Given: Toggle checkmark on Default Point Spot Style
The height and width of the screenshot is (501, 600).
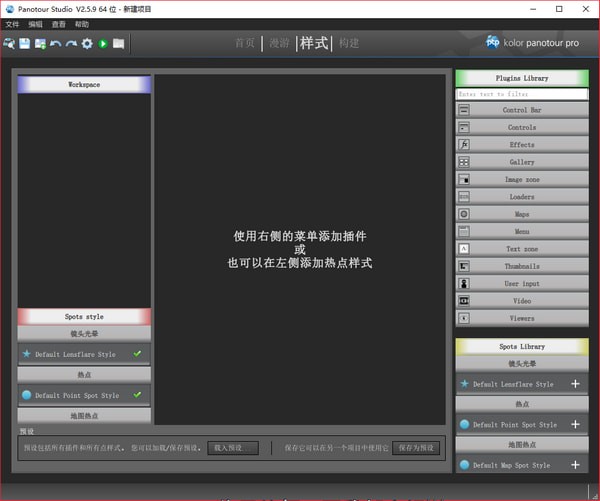Looking at the screenshot, I should 136,395.
